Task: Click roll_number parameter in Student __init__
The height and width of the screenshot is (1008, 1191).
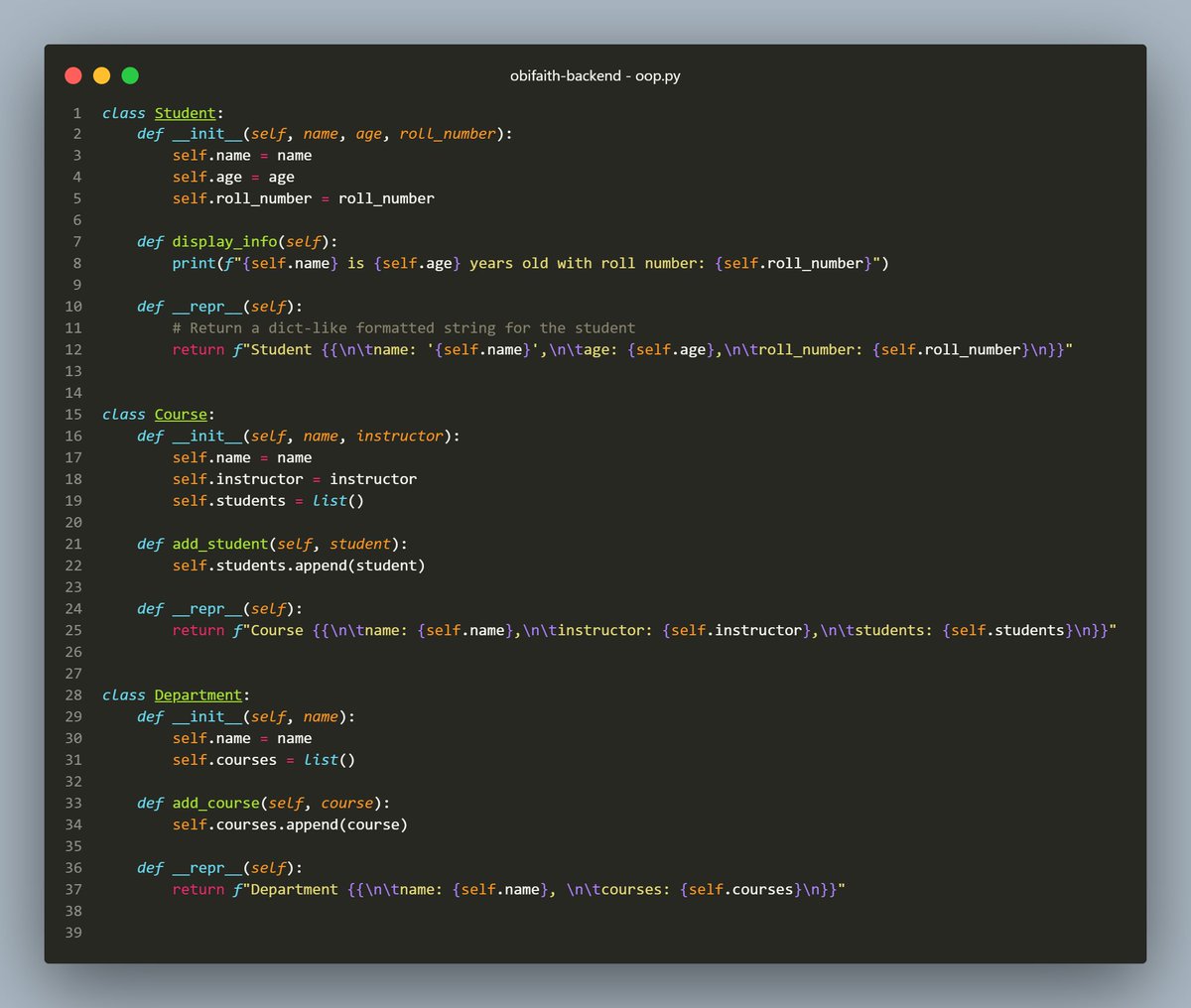Action: click(x=448, y=134)
